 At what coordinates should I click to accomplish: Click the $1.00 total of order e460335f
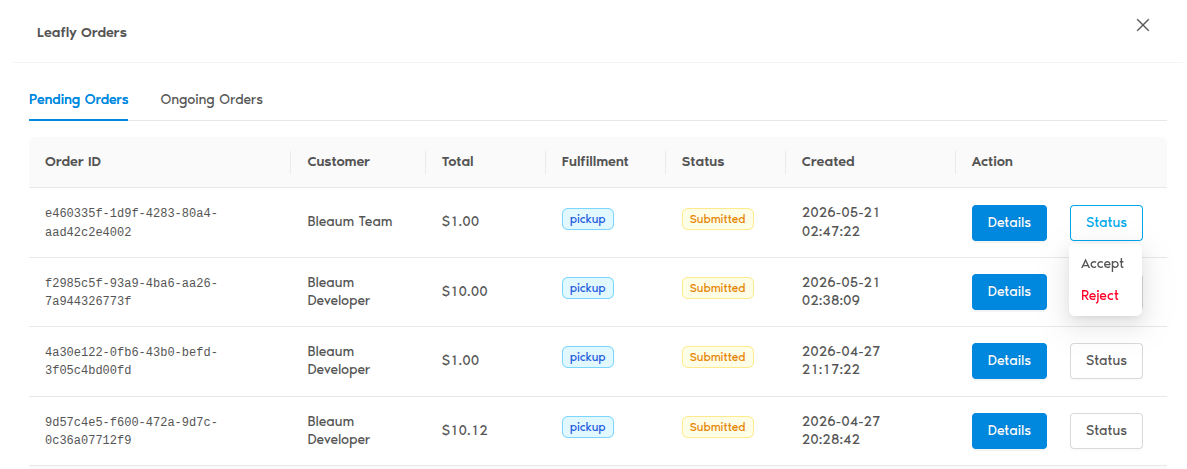pyautogui.click(x=460, y=222)
